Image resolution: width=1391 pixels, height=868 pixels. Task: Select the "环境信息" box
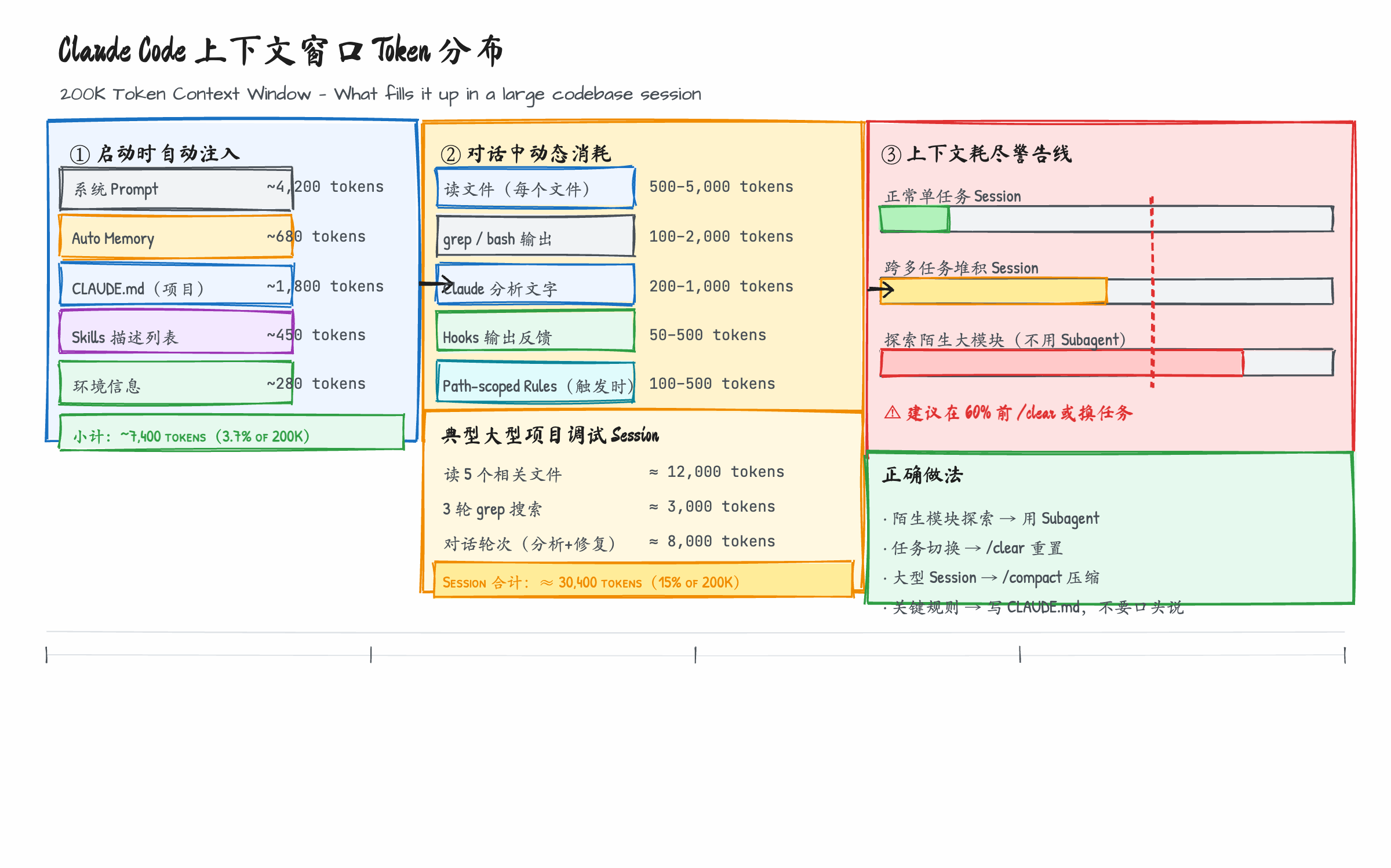click(x=176, y=382)
